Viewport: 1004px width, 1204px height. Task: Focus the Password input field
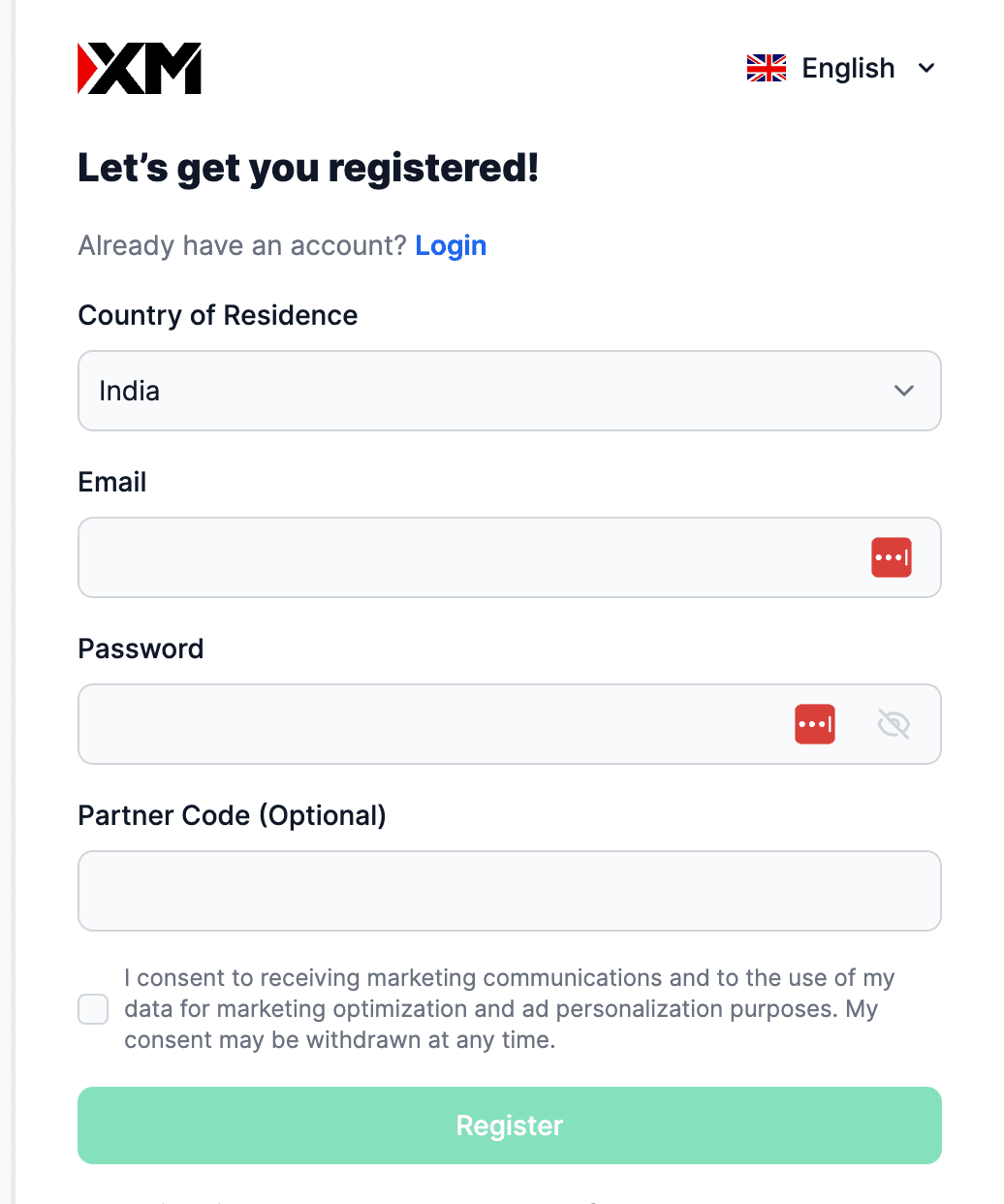510,724
